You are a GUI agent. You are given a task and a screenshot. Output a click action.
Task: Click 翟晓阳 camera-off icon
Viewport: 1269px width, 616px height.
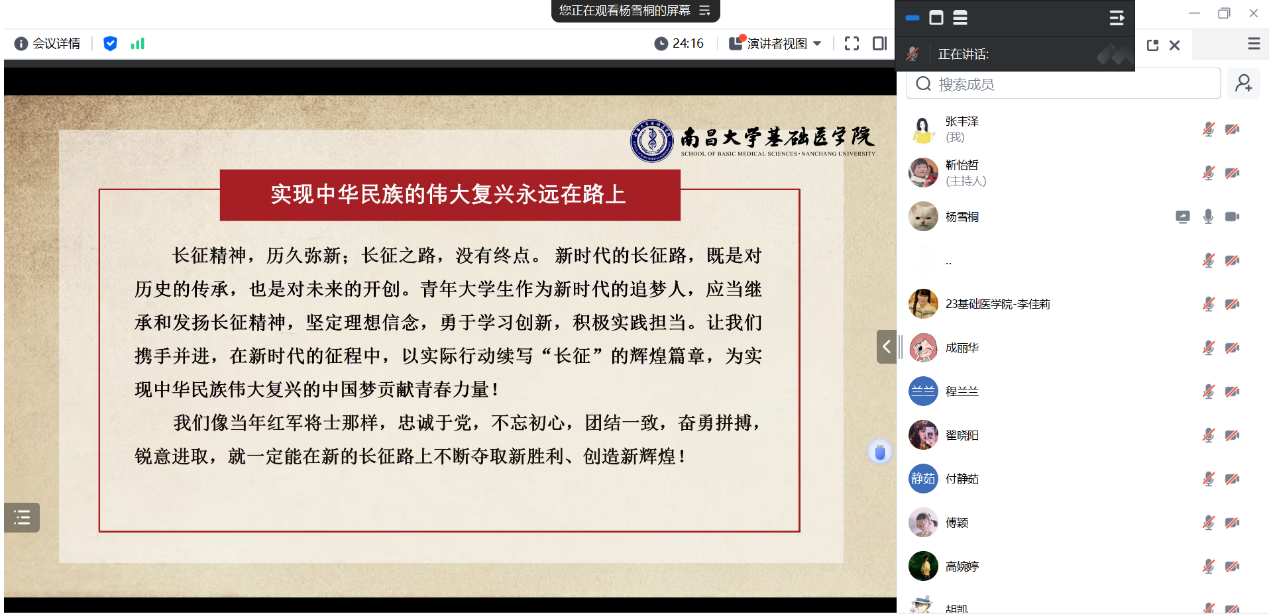point(1232,435)
